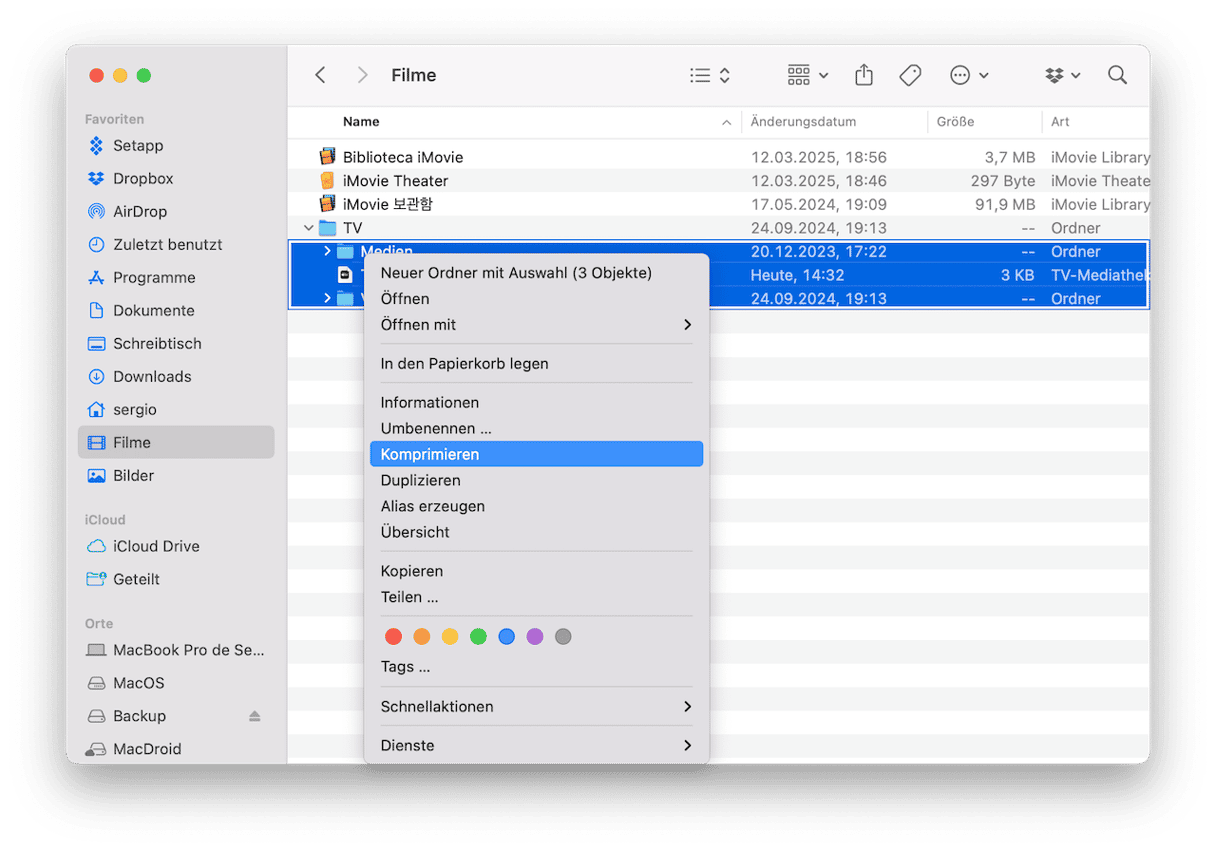Switch the list view style selector

(710, 76)
